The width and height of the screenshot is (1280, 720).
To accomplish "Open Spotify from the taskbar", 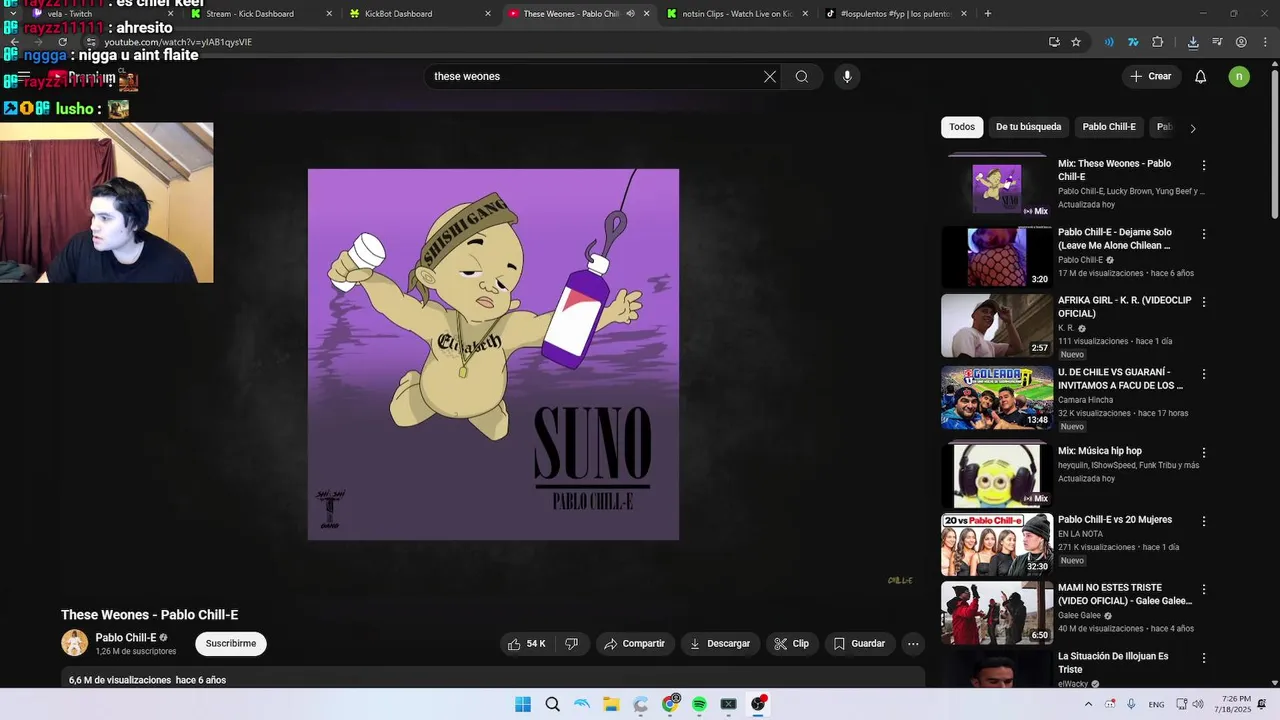I will click(699, 704).
